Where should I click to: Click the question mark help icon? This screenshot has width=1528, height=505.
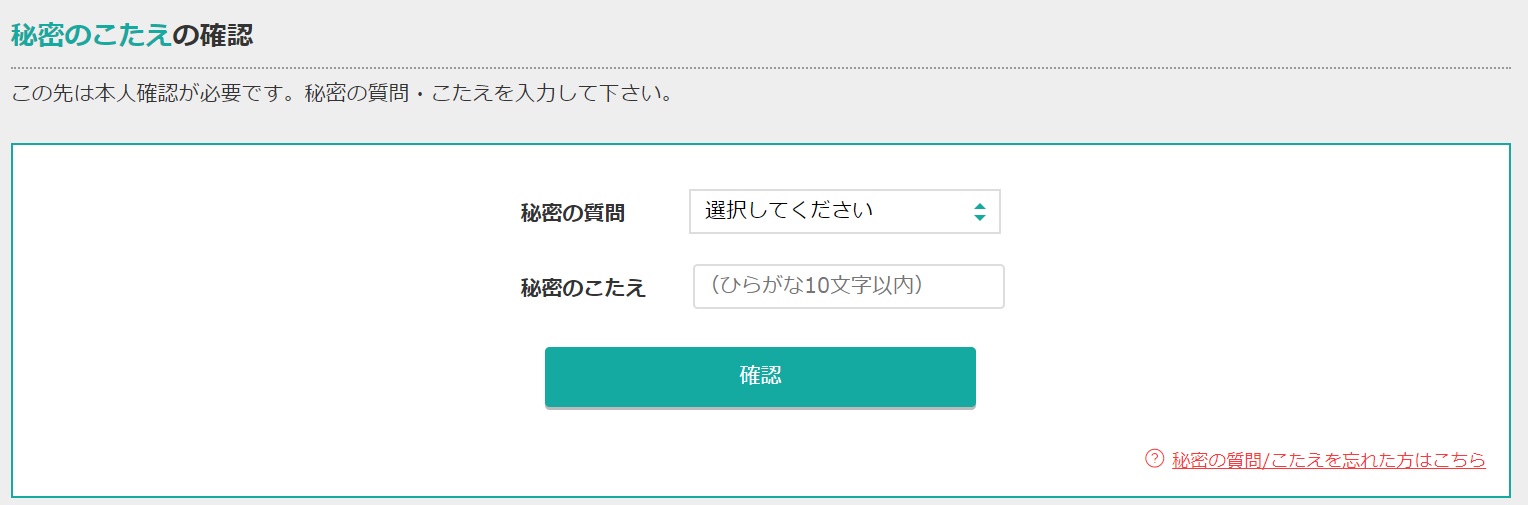tap(1154, 459)
